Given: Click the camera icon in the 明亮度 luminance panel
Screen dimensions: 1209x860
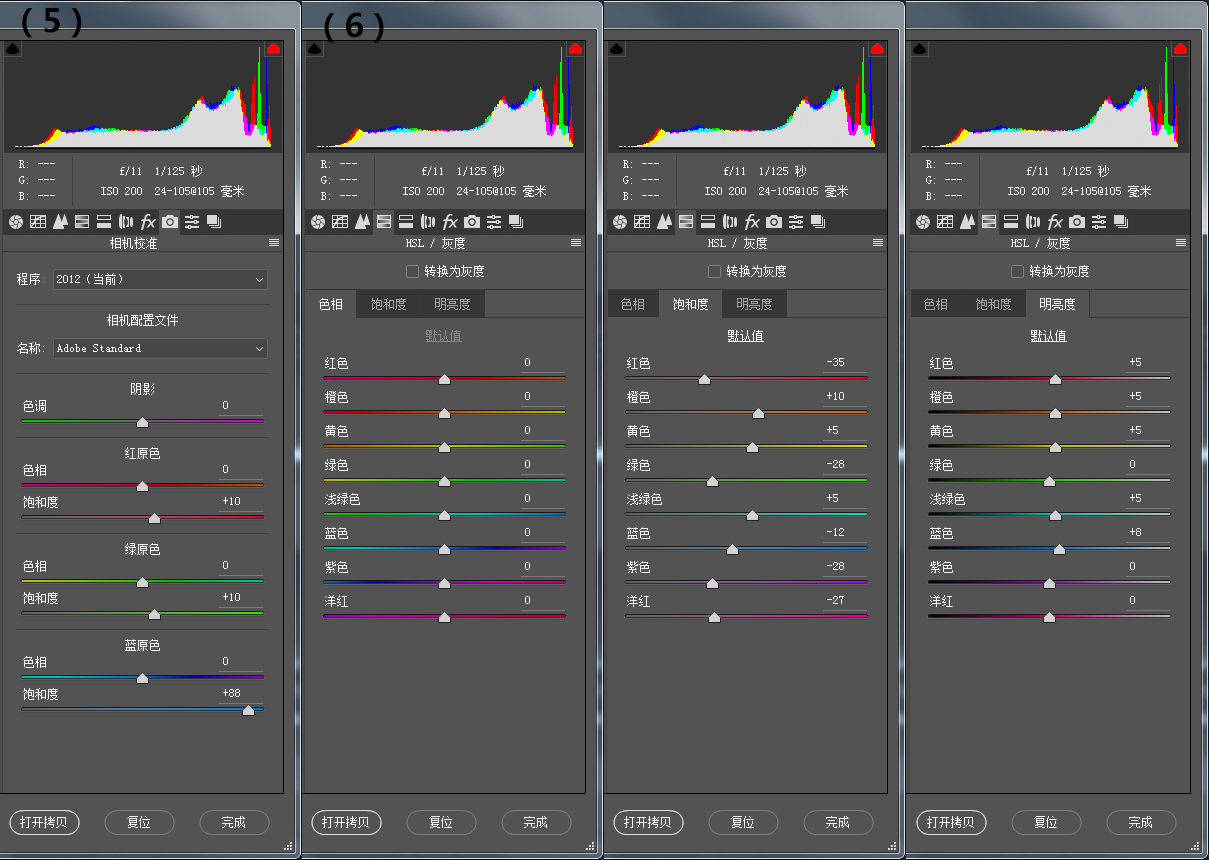Looking at the screenshot, I should (x=1077, y=222).
